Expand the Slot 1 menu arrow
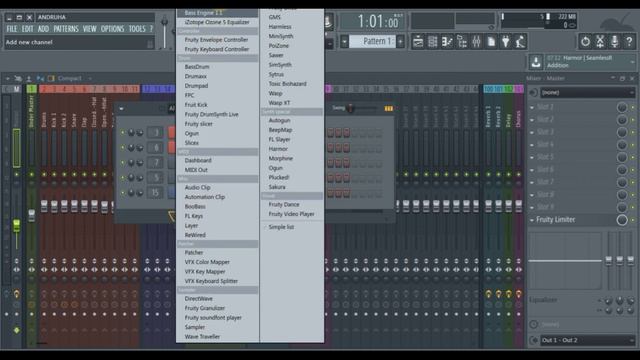The image size is (640, 360). point(532,107)
